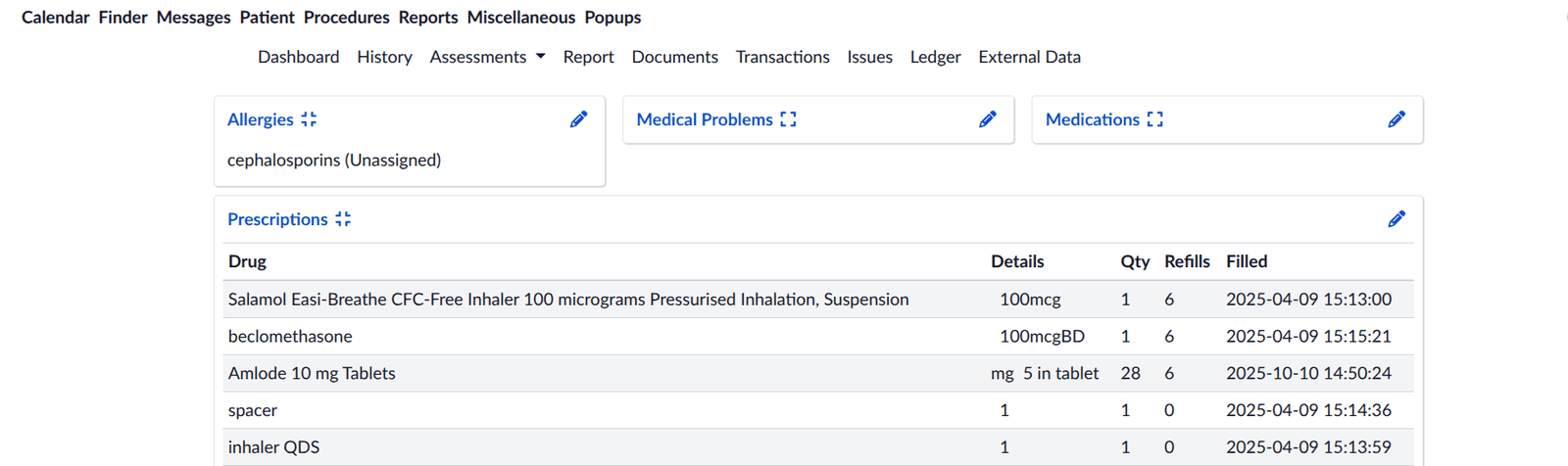
Task: Click filled date 2025-10-10 14:50:24
Action: 1308,373
